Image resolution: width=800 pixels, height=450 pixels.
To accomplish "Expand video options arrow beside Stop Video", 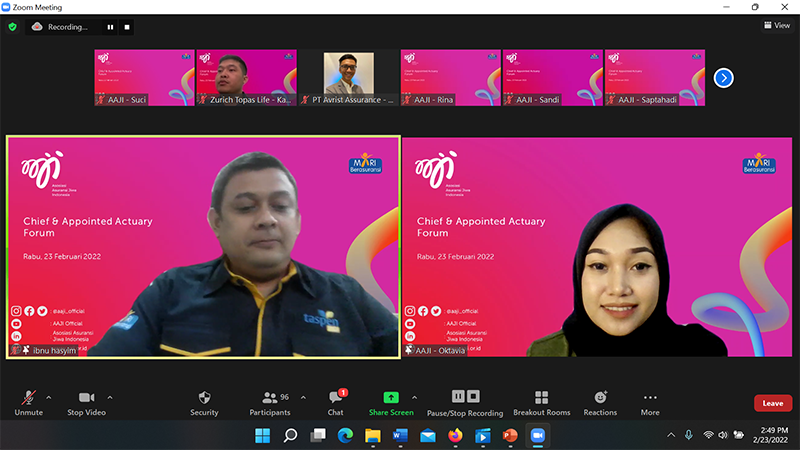I will [110, 397].
